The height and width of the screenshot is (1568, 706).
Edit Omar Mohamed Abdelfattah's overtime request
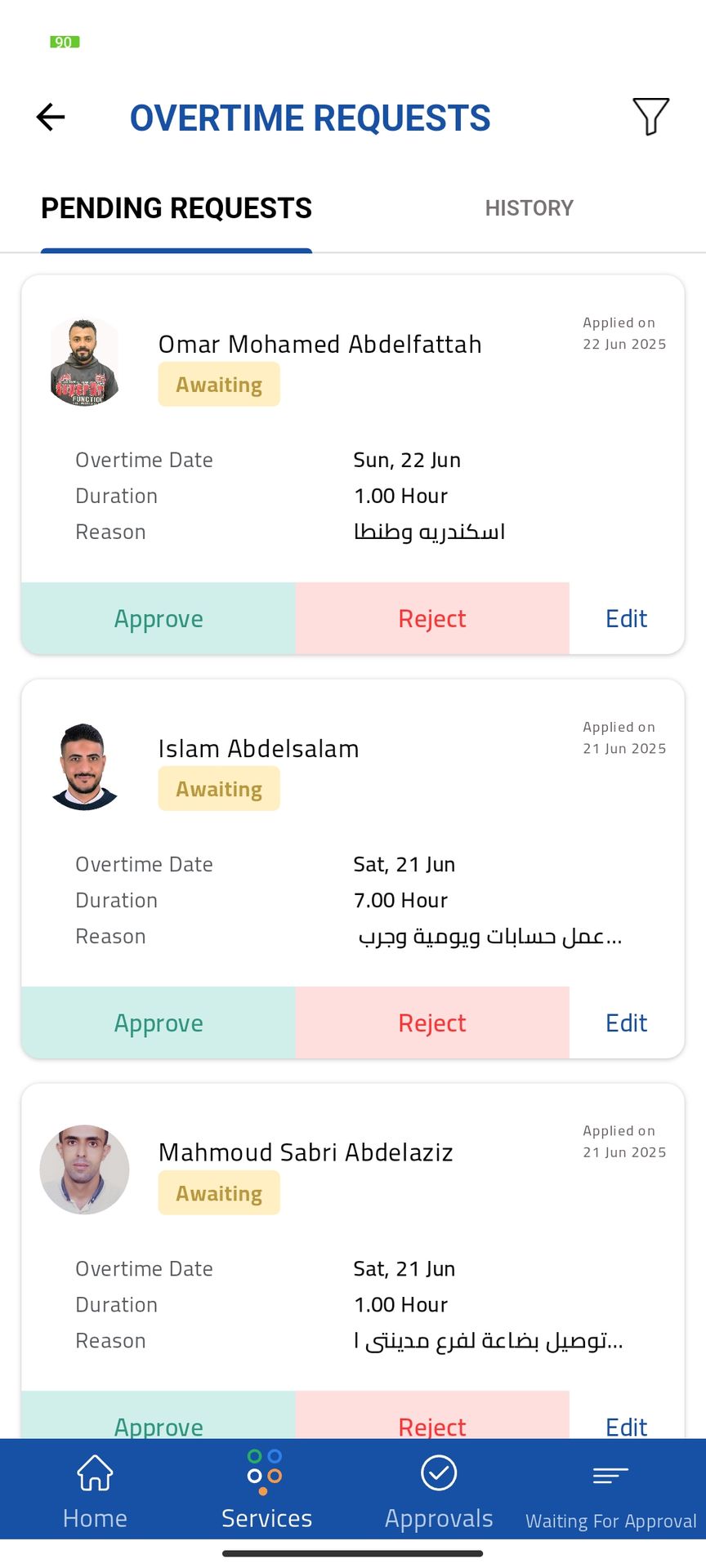click(626, 618)
